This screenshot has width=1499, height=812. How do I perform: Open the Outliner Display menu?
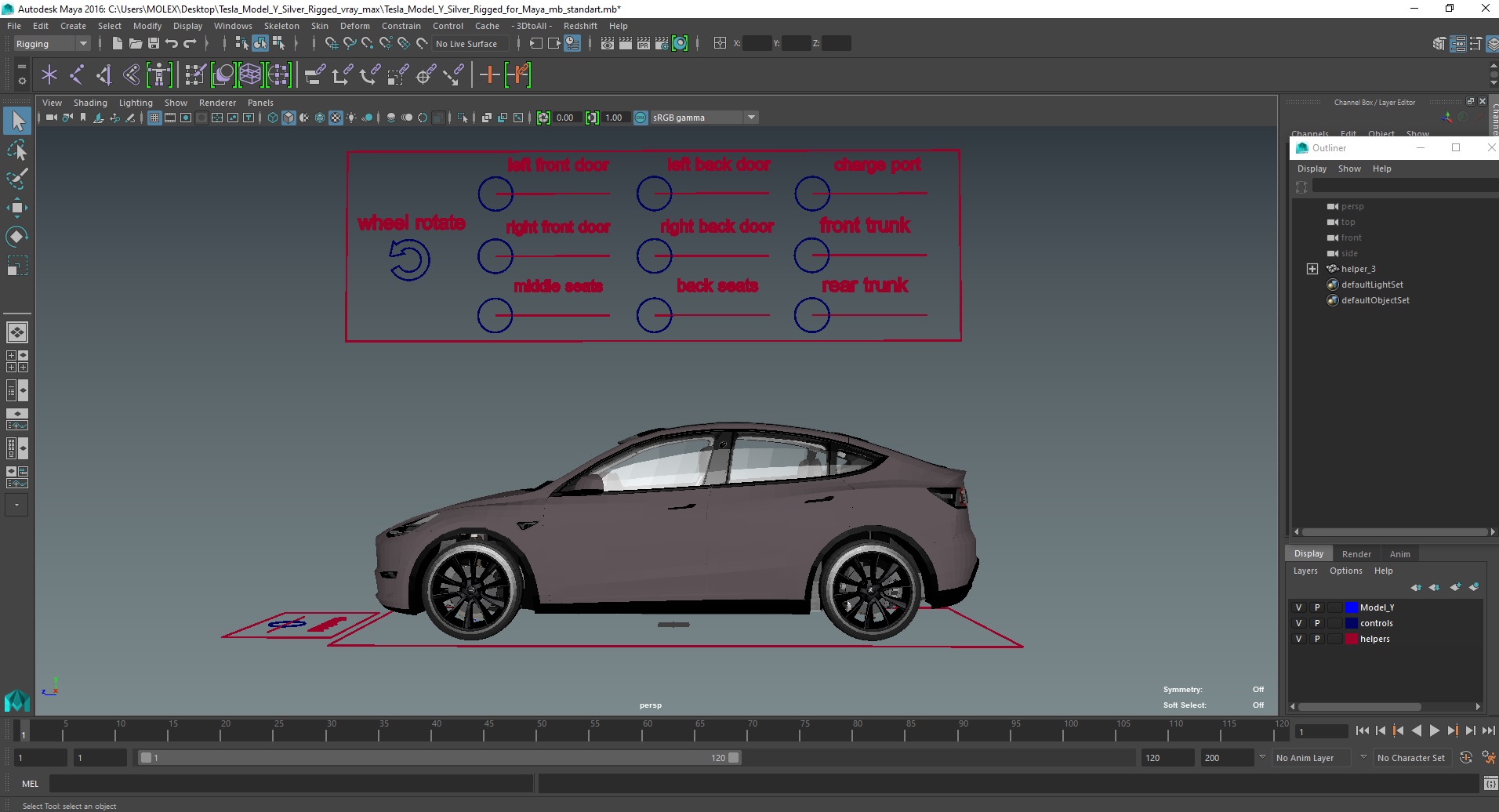[x=1312, y=169]
